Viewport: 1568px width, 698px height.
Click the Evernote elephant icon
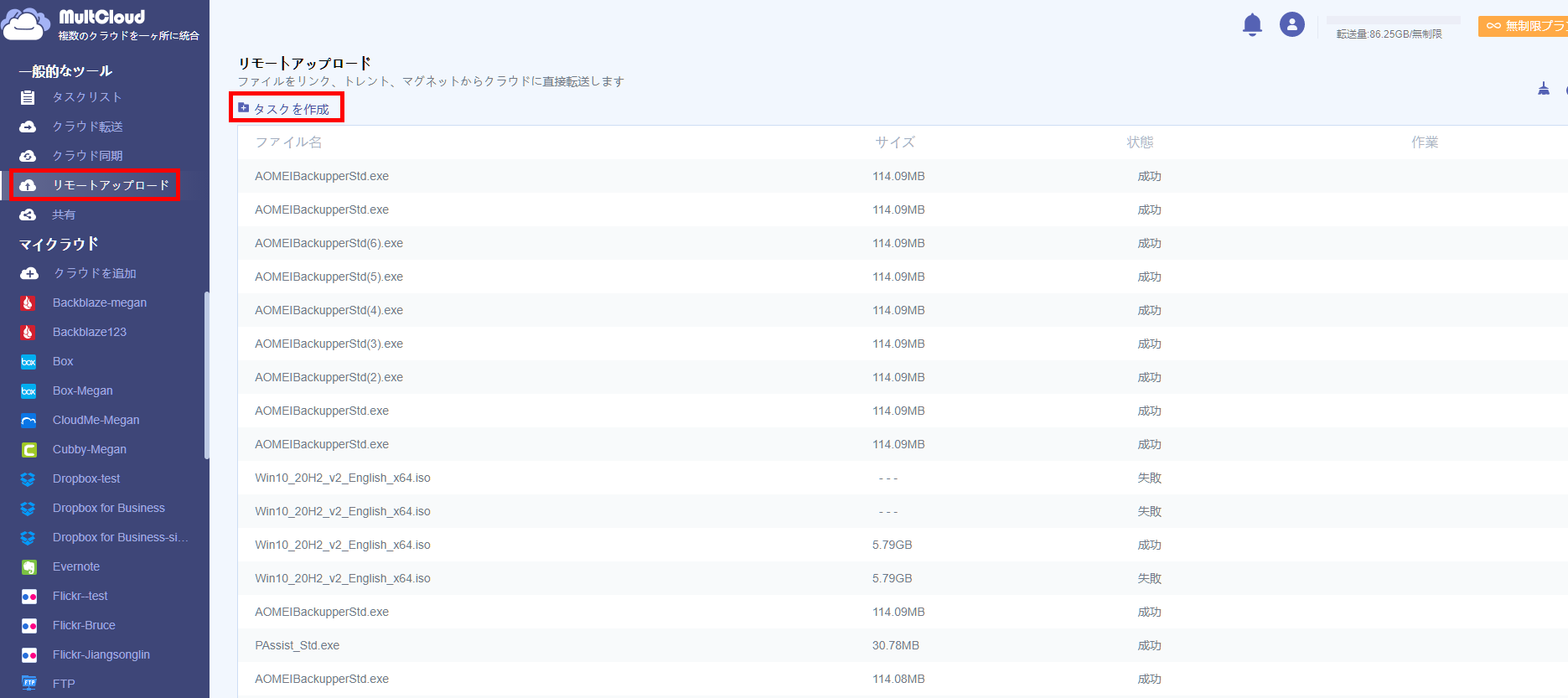[28, 567]
